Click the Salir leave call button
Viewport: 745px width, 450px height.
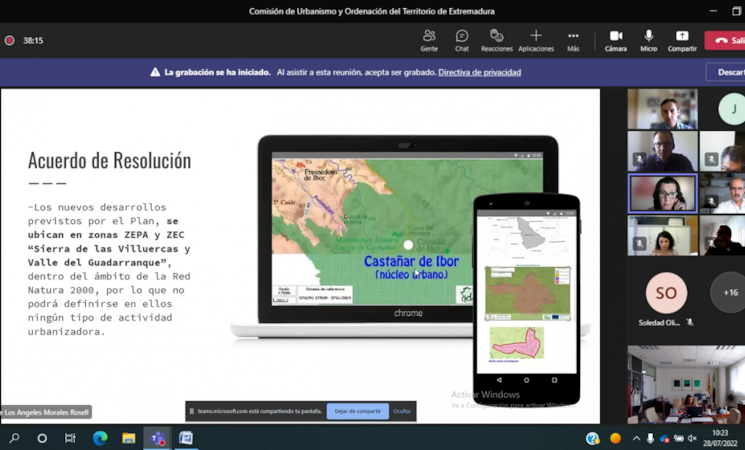pos(726,41)
